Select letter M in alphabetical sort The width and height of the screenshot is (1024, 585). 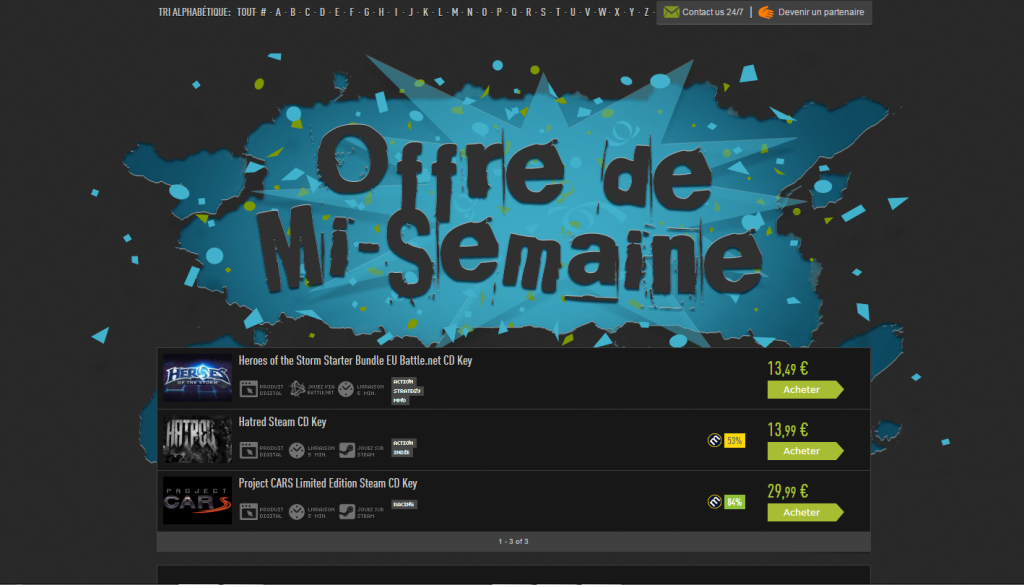[x=455, y=12]
